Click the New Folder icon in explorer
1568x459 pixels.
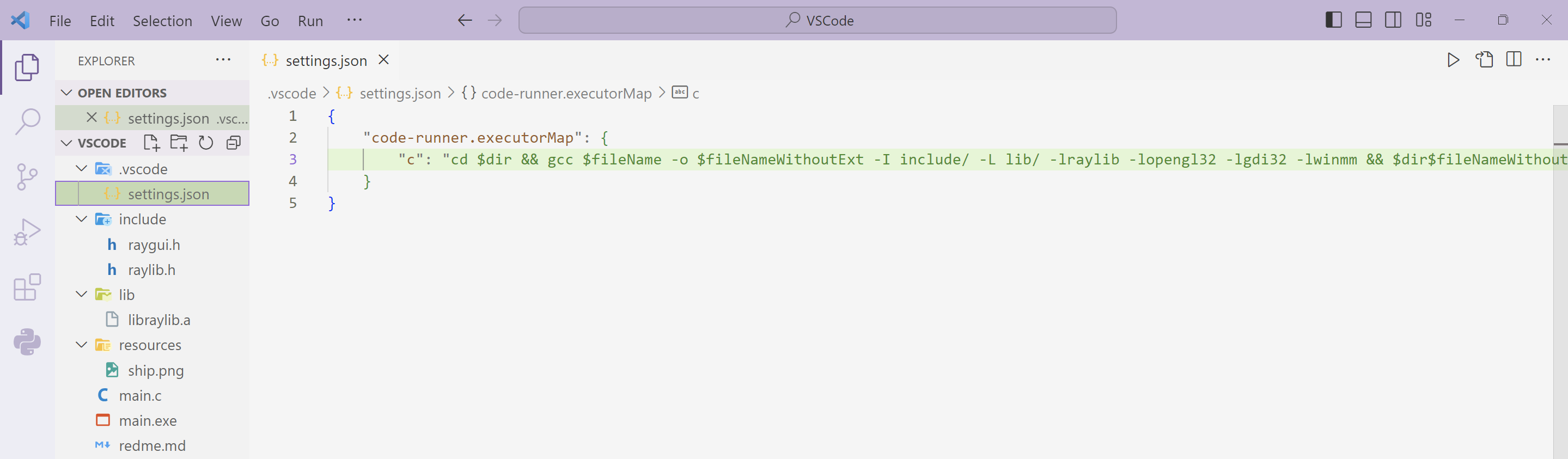179,143
